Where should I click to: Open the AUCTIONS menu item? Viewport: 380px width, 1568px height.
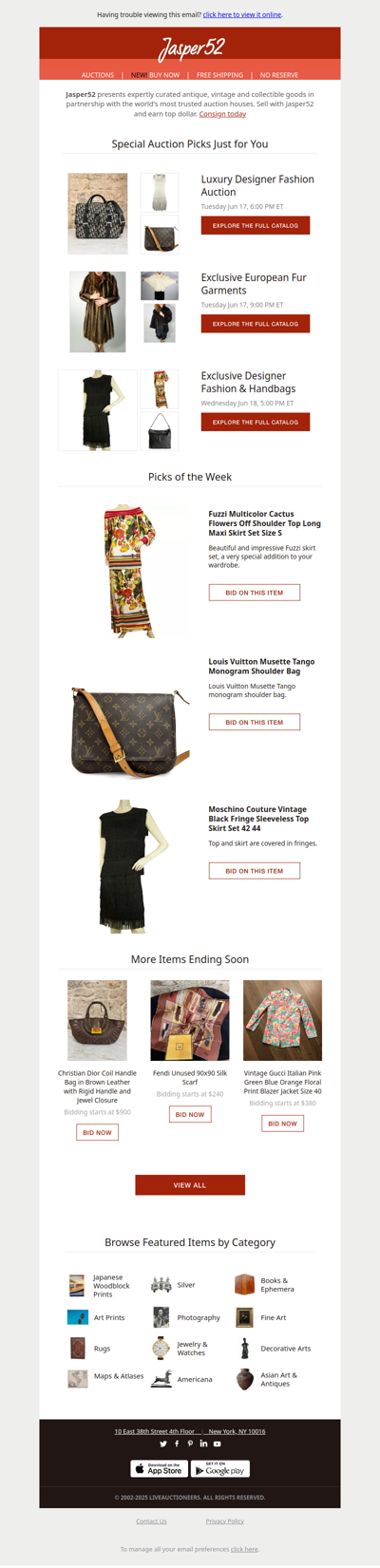(x=98, y=75)
